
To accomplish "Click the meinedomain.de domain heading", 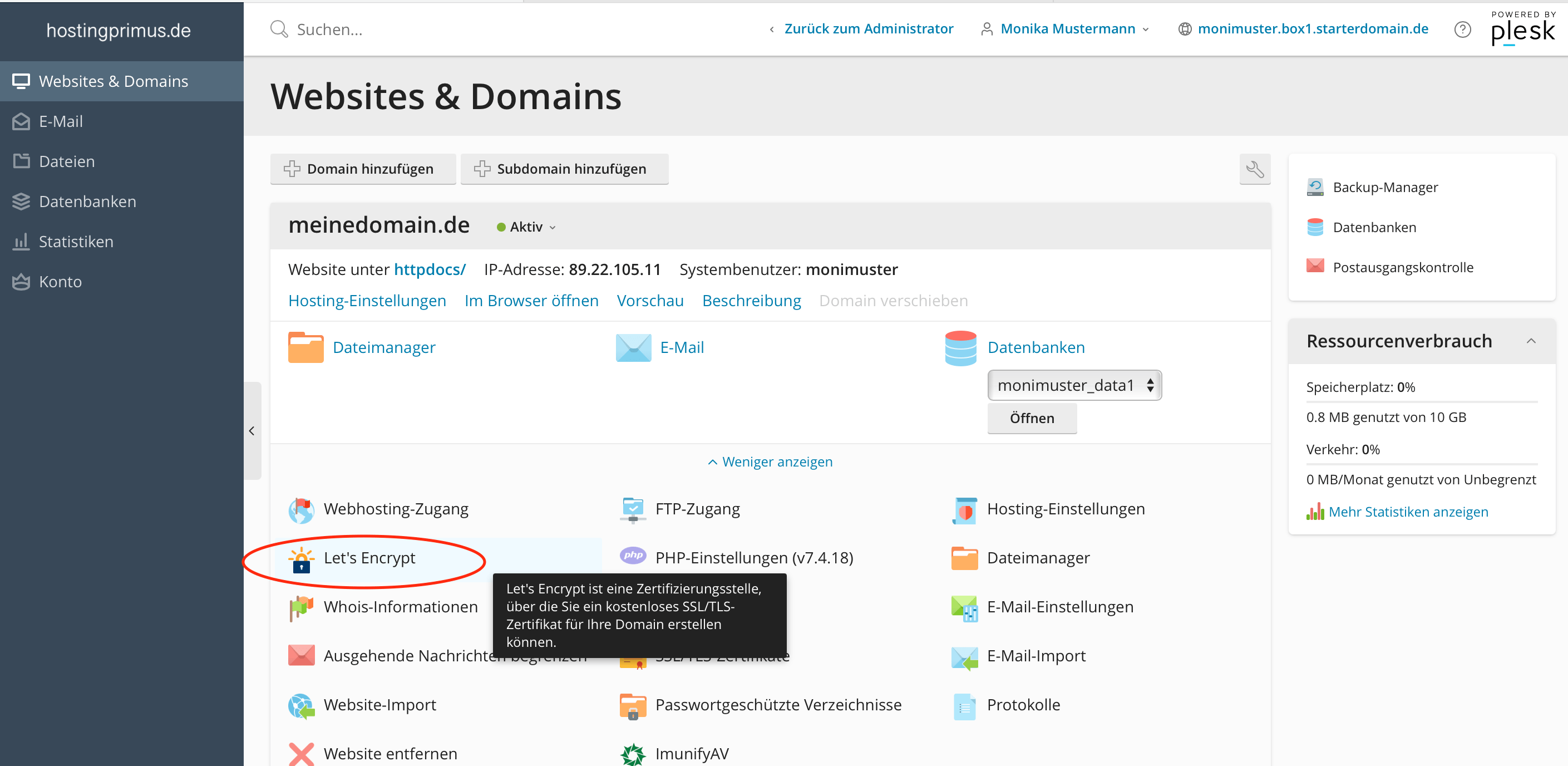I will click(378, 225).
